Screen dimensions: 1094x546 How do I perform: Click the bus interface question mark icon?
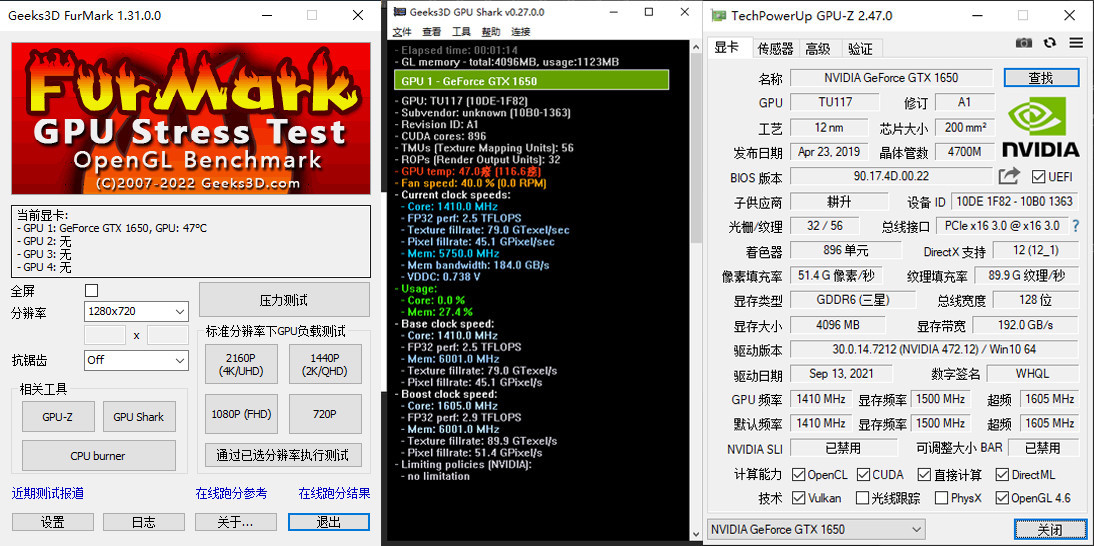coord(1075,226)
